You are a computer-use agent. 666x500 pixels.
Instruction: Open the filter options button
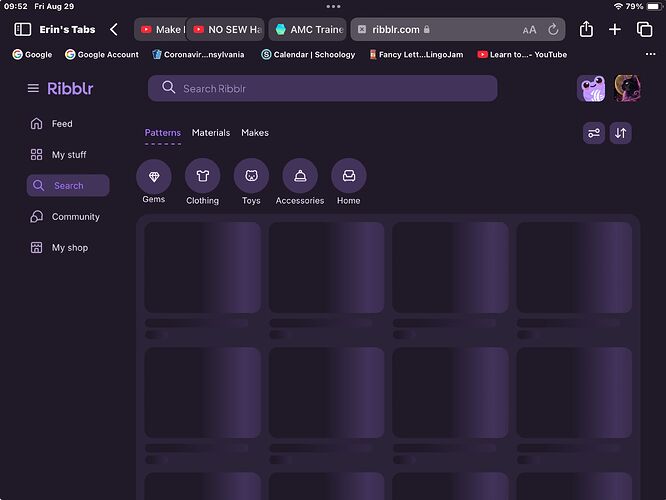[594, 133]
